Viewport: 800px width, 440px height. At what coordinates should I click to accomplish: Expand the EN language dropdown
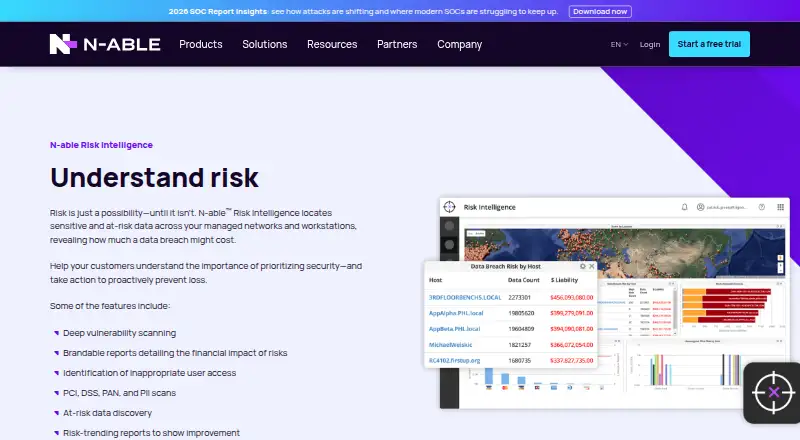click(x=619, y=44)
